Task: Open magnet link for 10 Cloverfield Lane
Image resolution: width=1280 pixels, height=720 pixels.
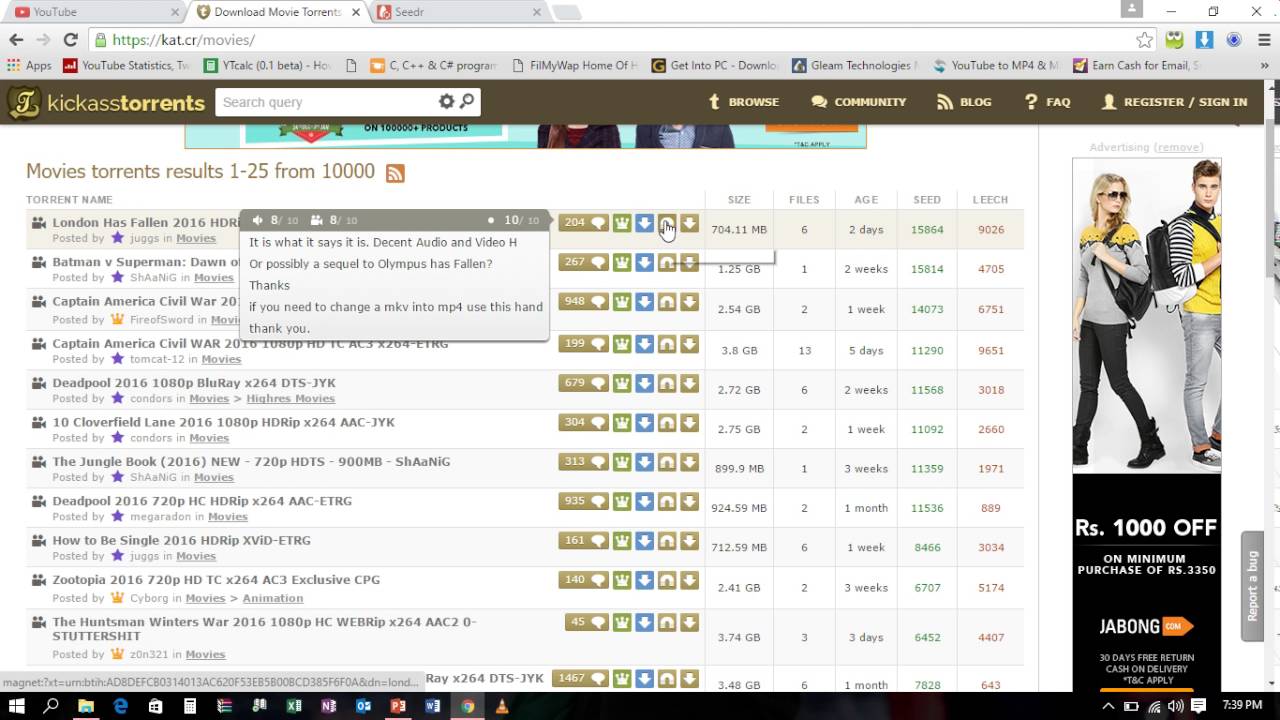Action: pos(667,422)
